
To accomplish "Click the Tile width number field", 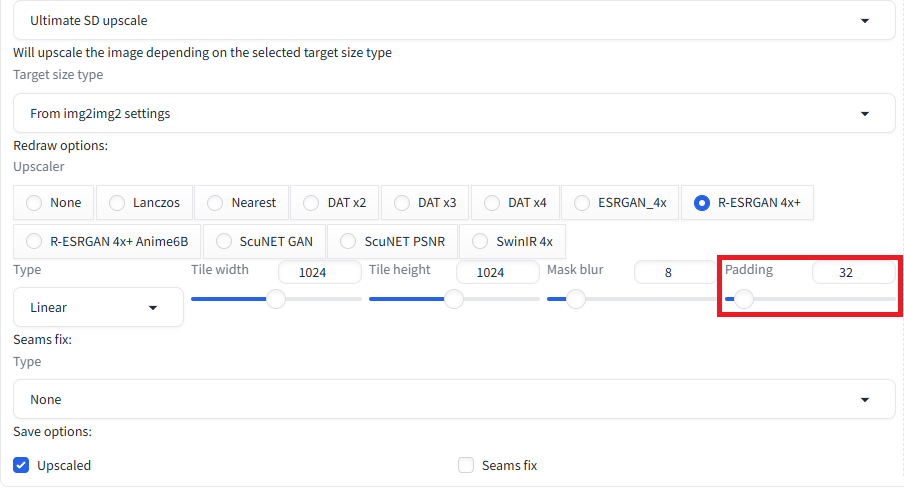I will [320, 272].
